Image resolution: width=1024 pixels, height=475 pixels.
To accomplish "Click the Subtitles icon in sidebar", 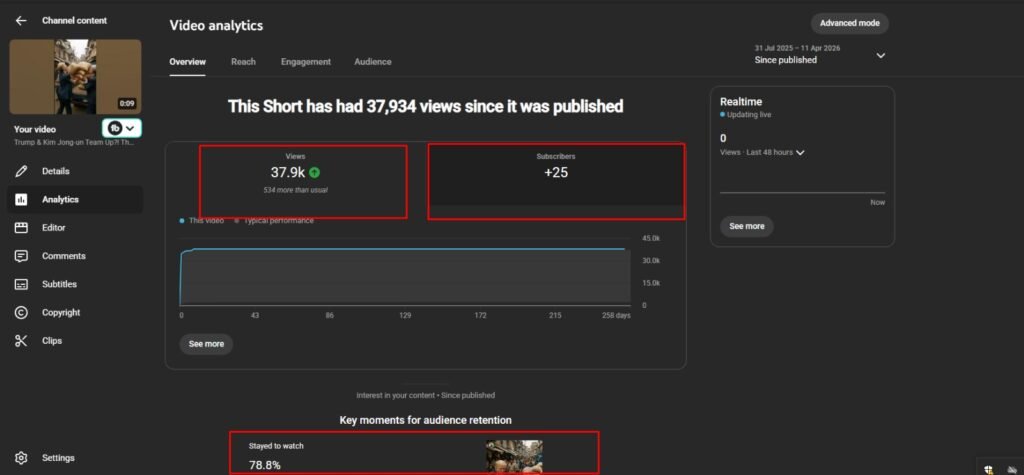I will pyautogui.click(x=21, y=284).
